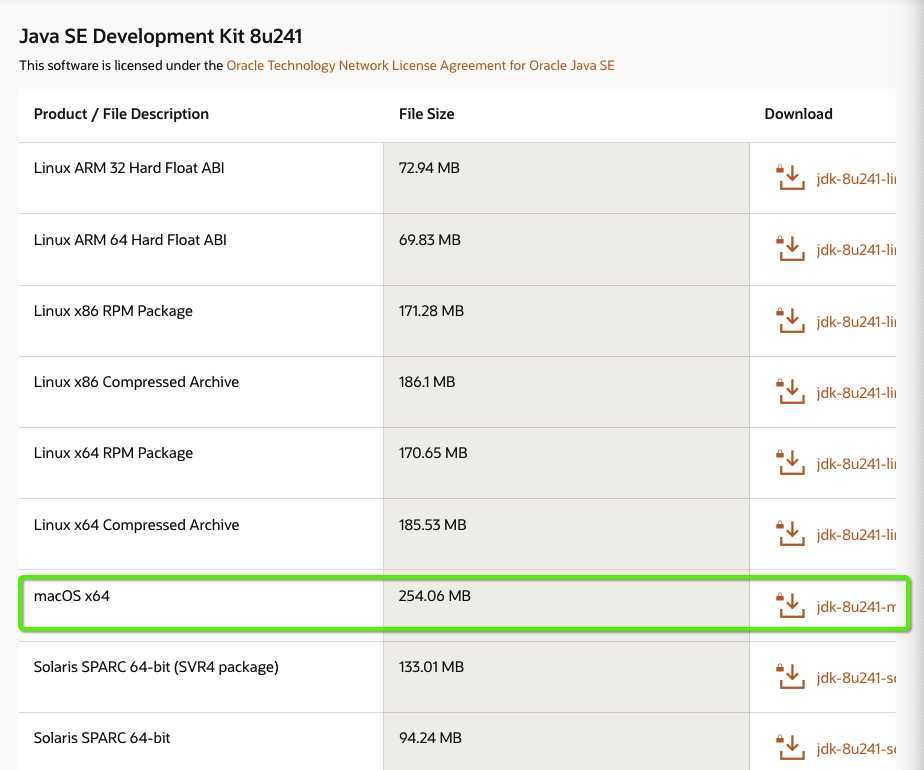The height and width of the screenshot is (770, 924).
Task: Open jdk-8u241 link for Linux x86 Compressed Archive
Action: pyautogui.click(x=856, y=393)
